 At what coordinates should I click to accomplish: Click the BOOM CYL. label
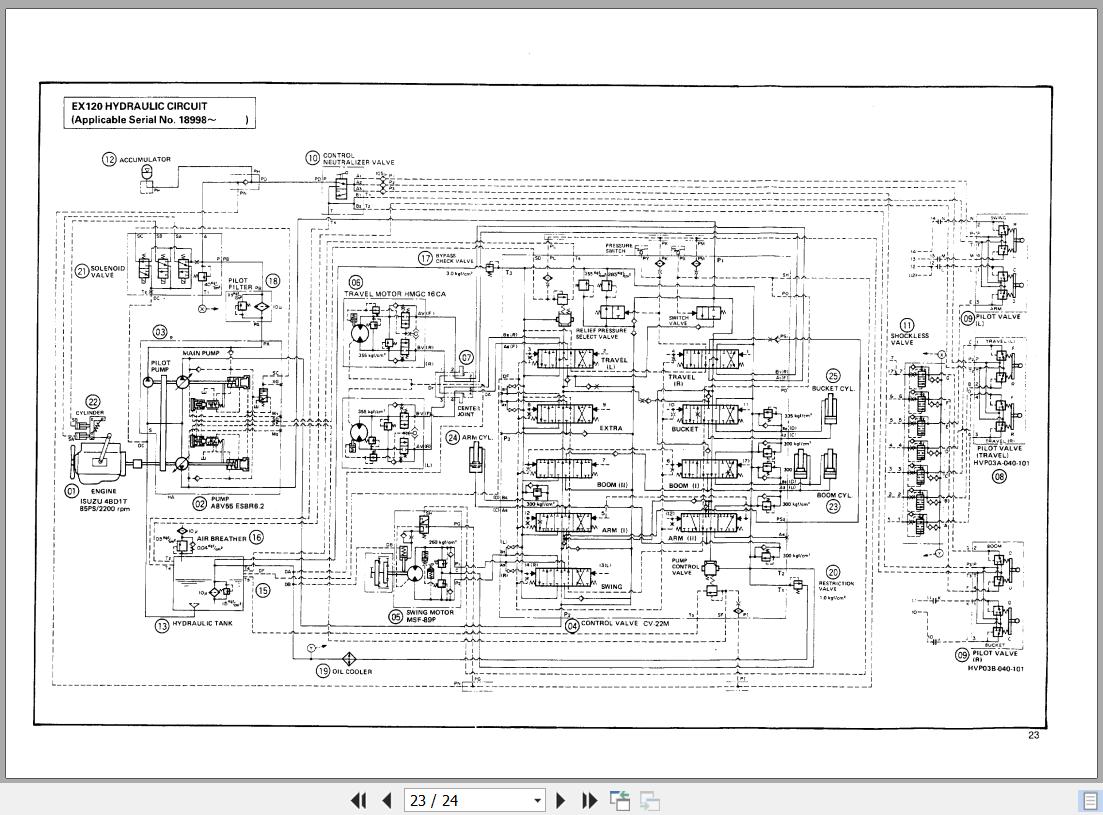coord(834,495)
